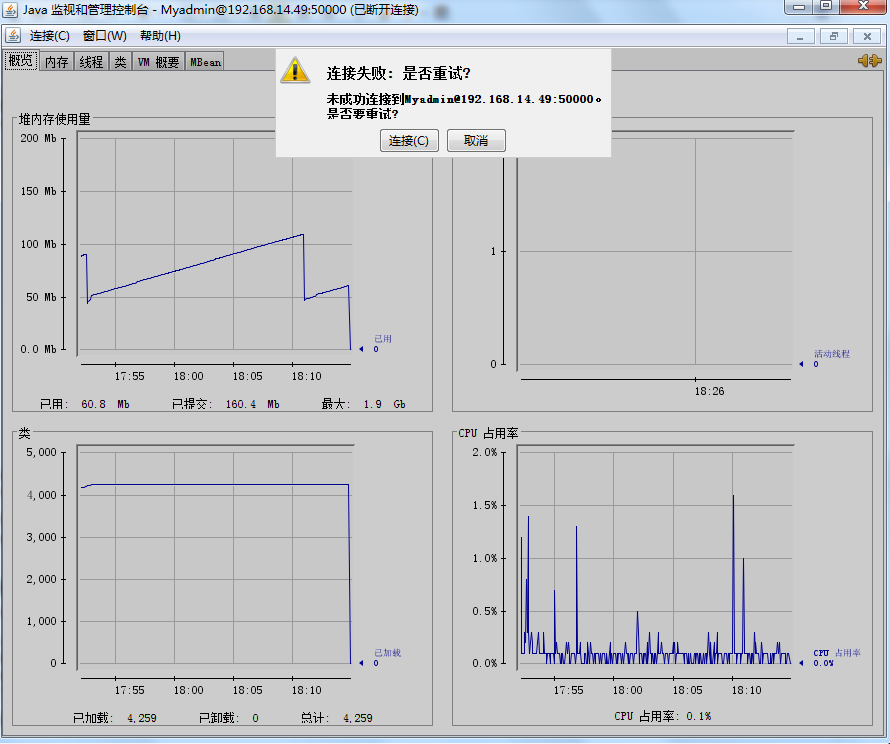Viewport: 890px width, 744px height.
Task: Minimize the internal JConsole connection frame
Action: tap(800, 36)
